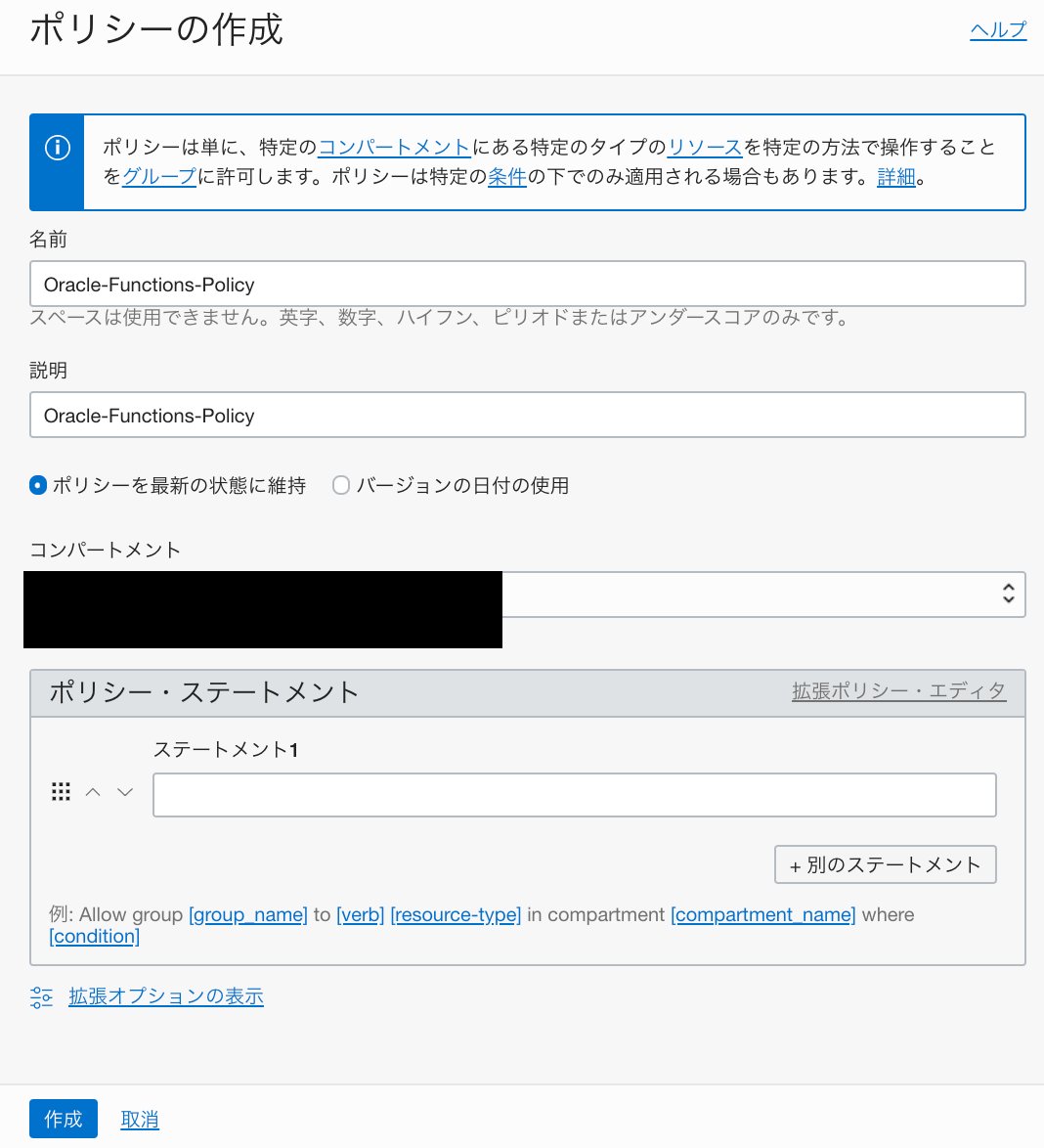Open the リソース link in the info banner

705,147
